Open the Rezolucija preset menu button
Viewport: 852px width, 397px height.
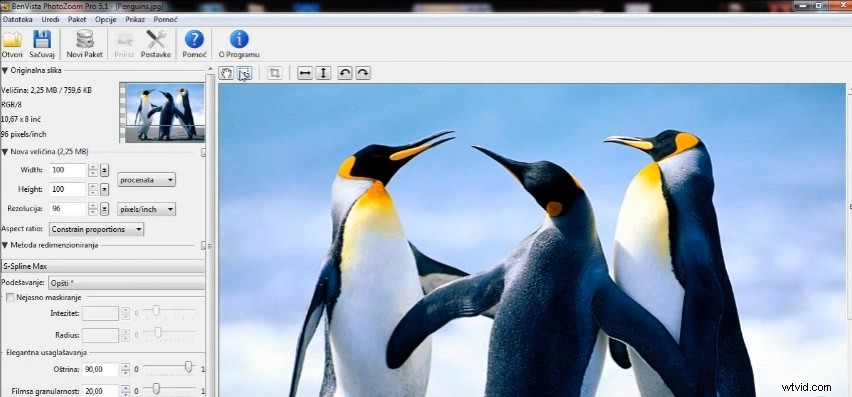pyautogui.click(x=105, y=209)
